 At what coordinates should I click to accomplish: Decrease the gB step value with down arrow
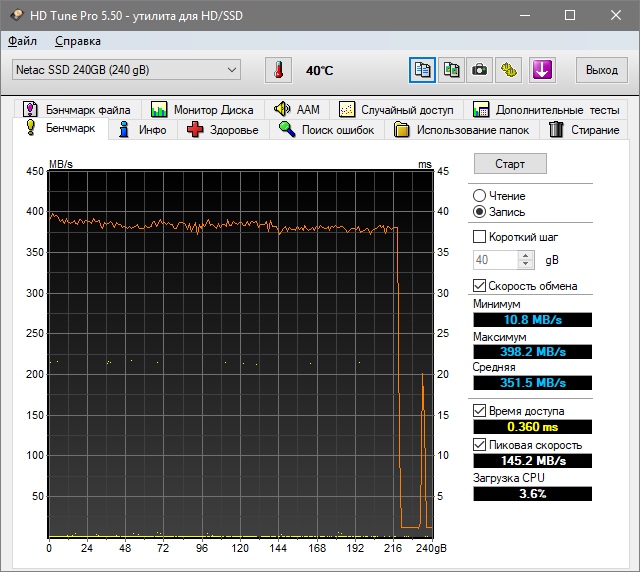coord(525,264)
